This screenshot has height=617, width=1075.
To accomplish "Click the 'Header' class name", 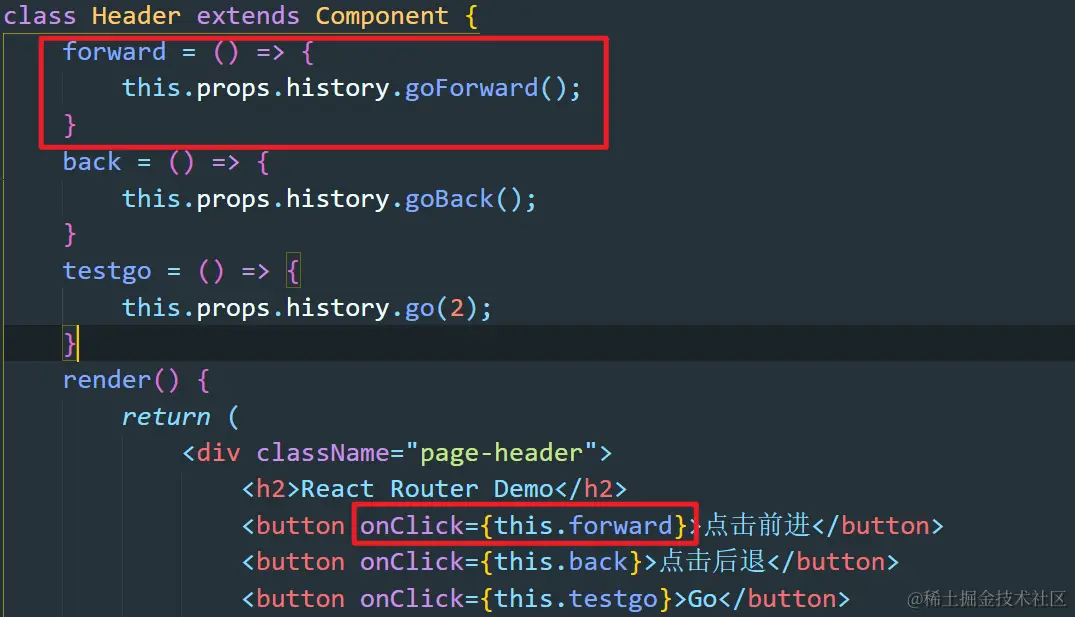I will pos(136,15).
